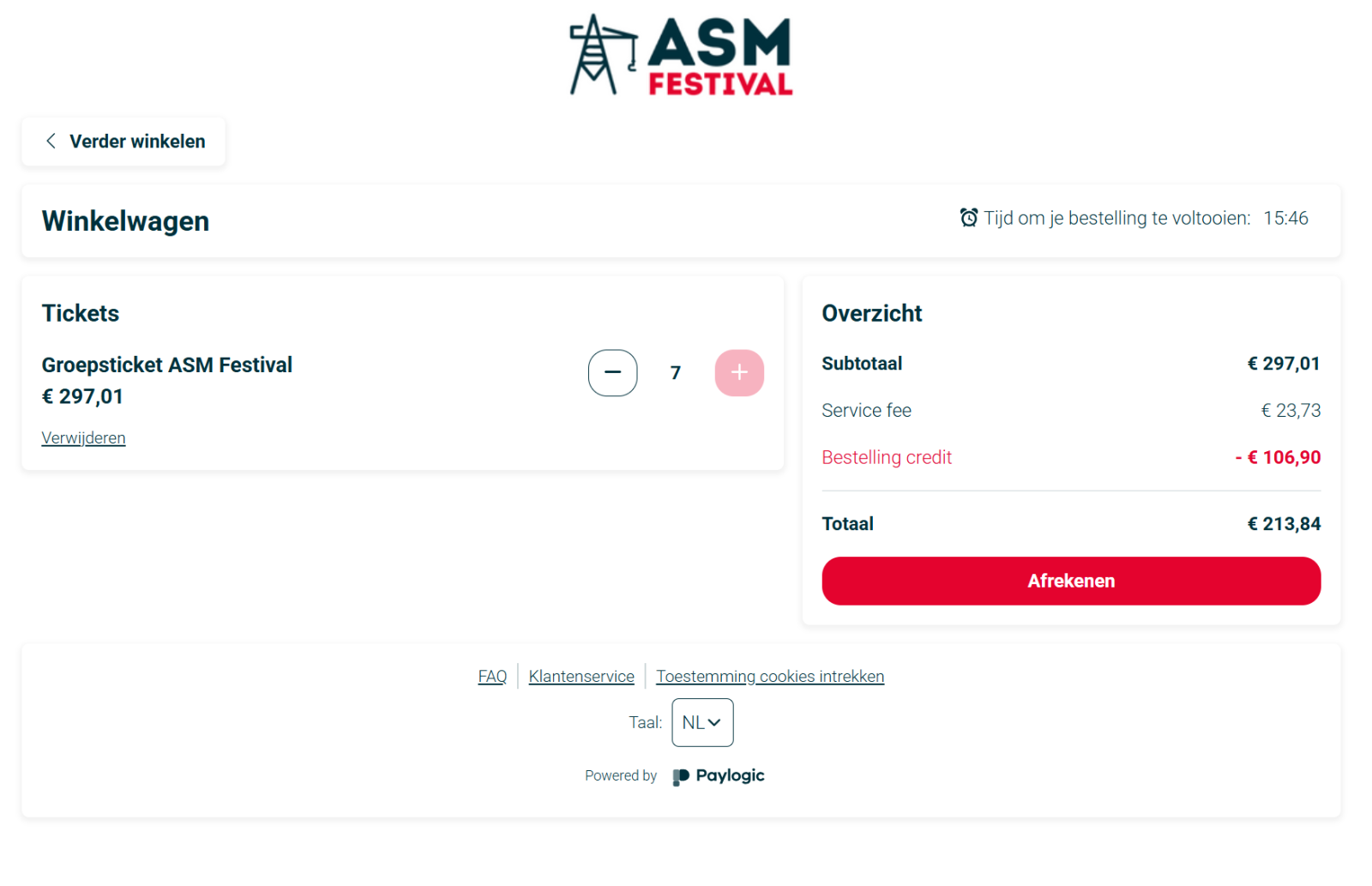
Task: Click the Groepsticket ASM Festival title
Action: (167, 365)
